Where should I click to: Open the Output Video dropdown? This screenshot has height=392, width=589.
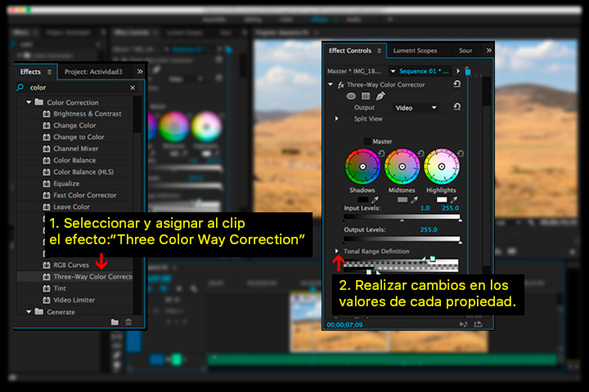(416, 108)
